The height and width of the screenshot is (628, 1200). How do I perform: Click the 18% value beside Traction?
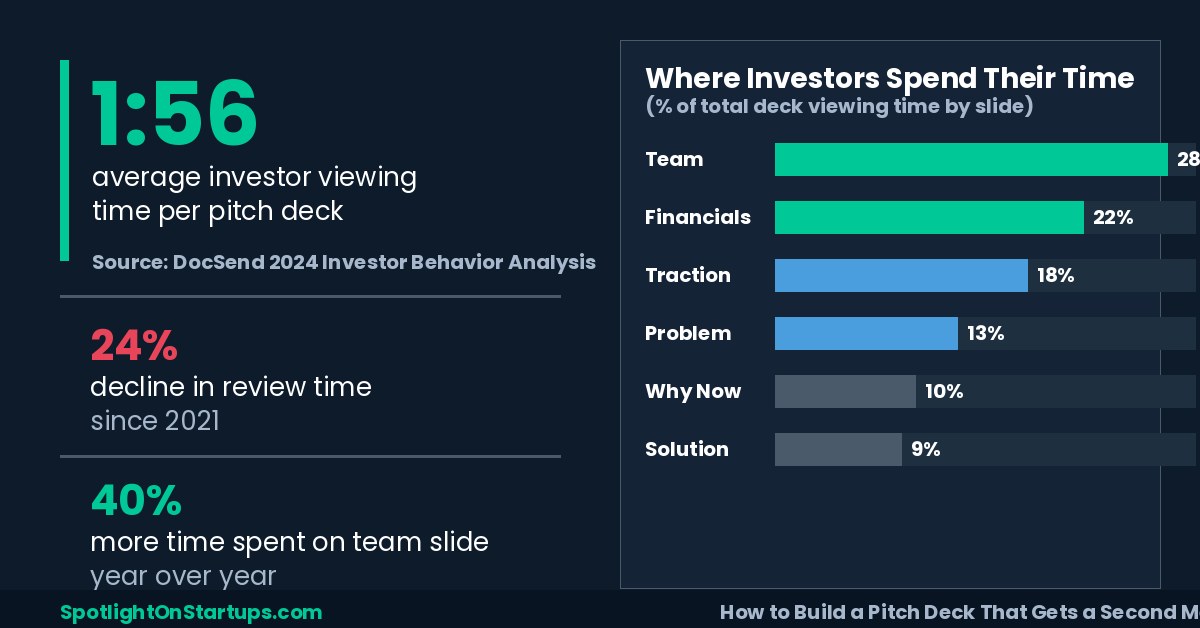[1056, 275]
